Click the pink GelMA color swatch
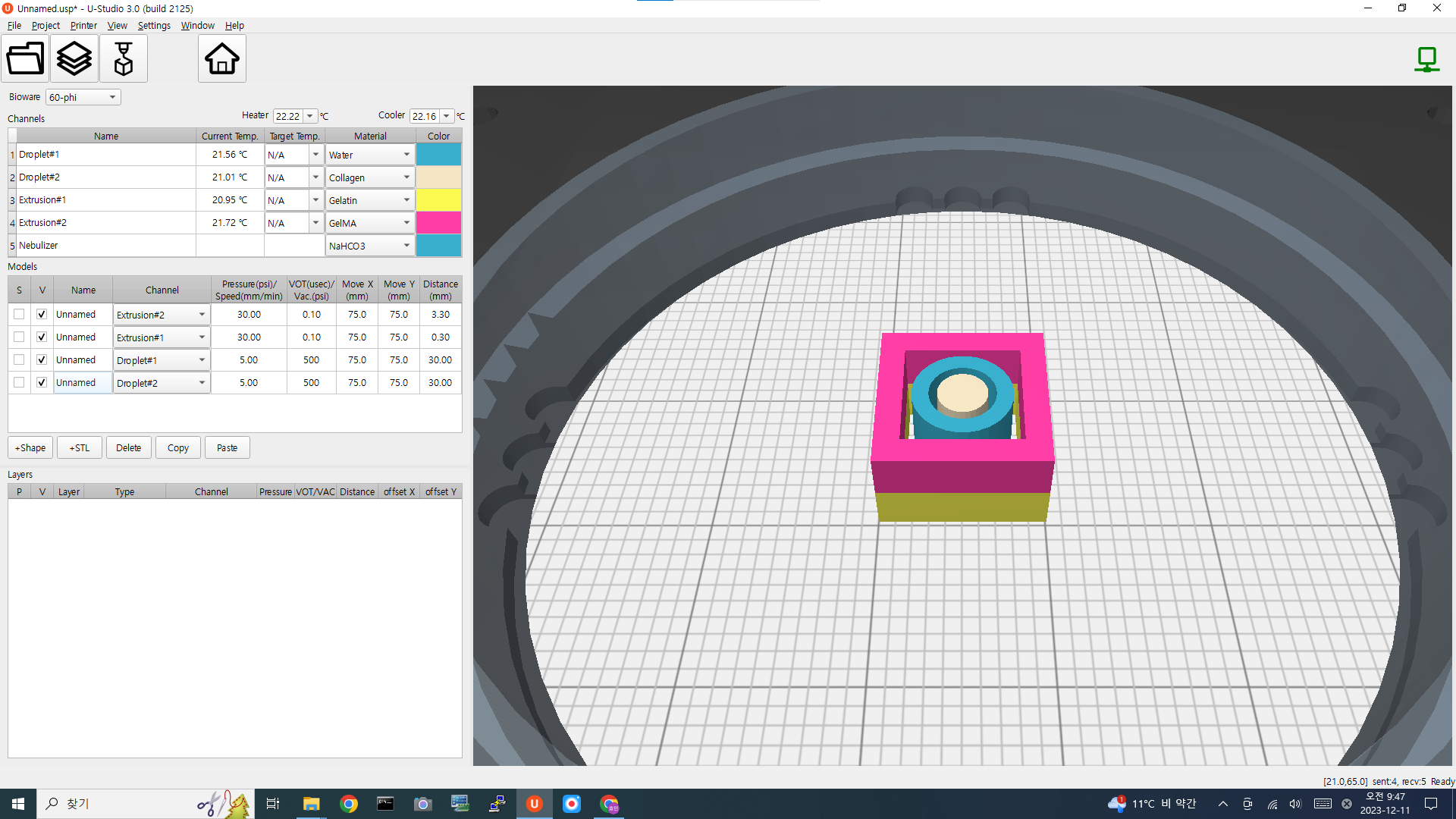Viewport: 1456px width, 819px height. click(438, 223)
